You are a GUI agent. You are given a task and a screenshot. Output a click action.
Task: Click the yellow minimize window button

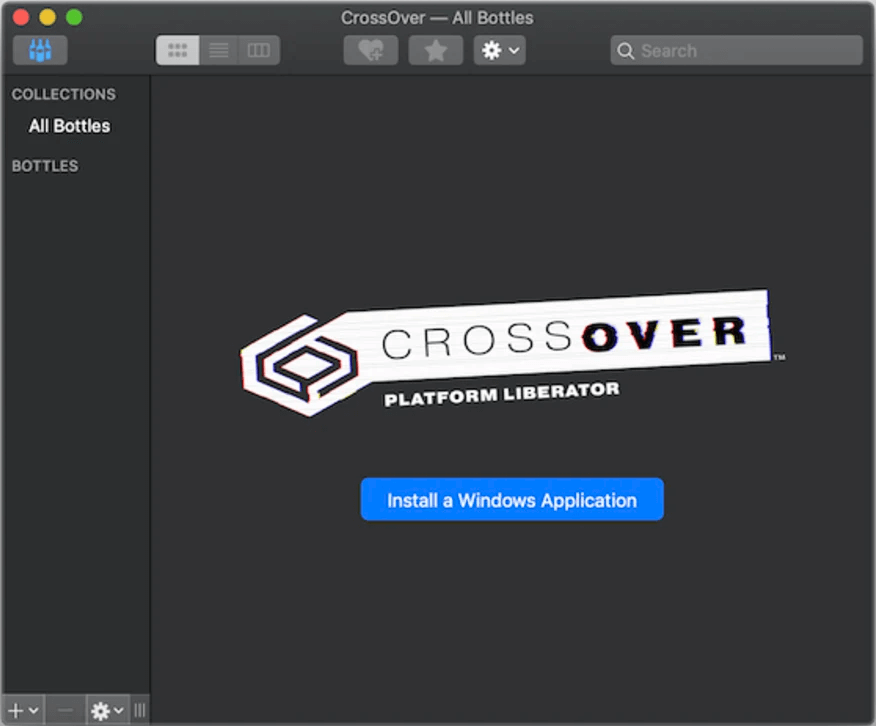pos(47,17)
